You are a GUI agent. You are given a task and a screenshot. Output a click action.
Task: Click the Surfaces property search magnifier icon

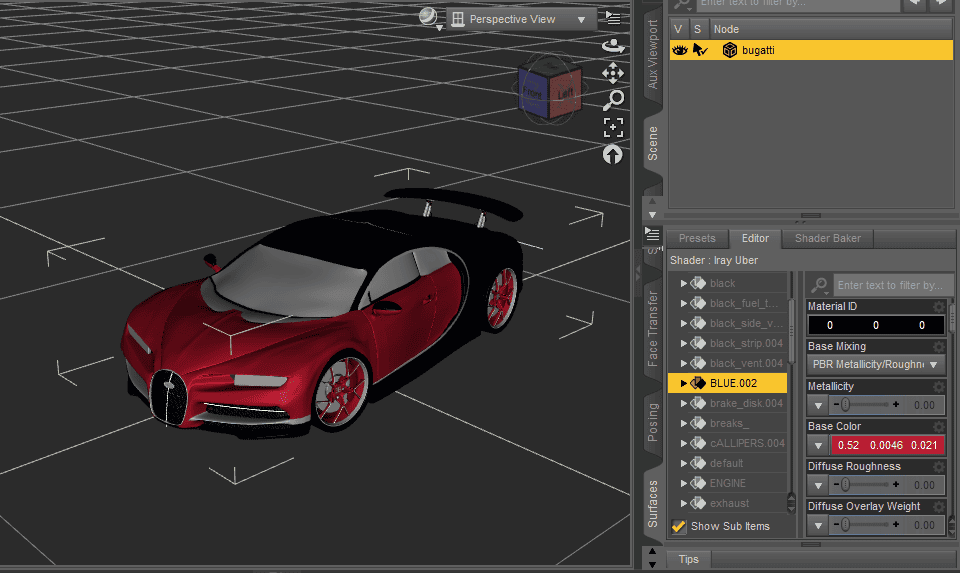pyautogui.click(x=819, y=285)
